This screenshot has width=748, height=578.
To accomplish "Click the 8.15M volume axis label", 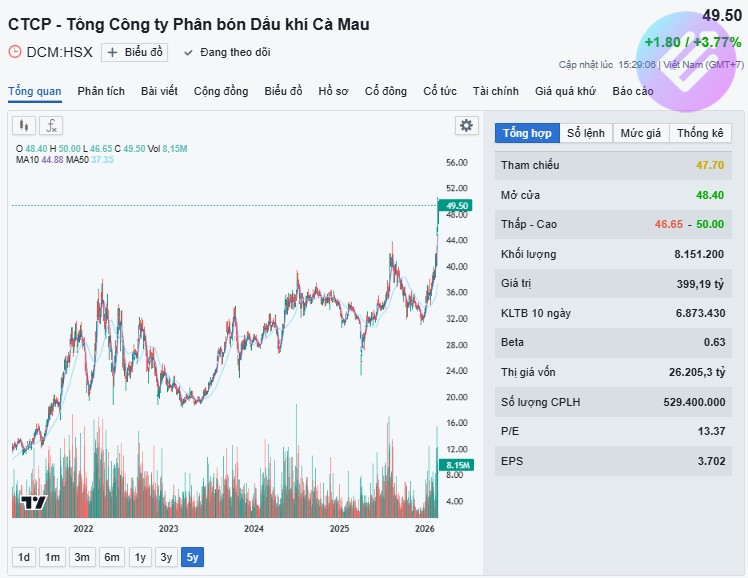I will pos(458,465).
